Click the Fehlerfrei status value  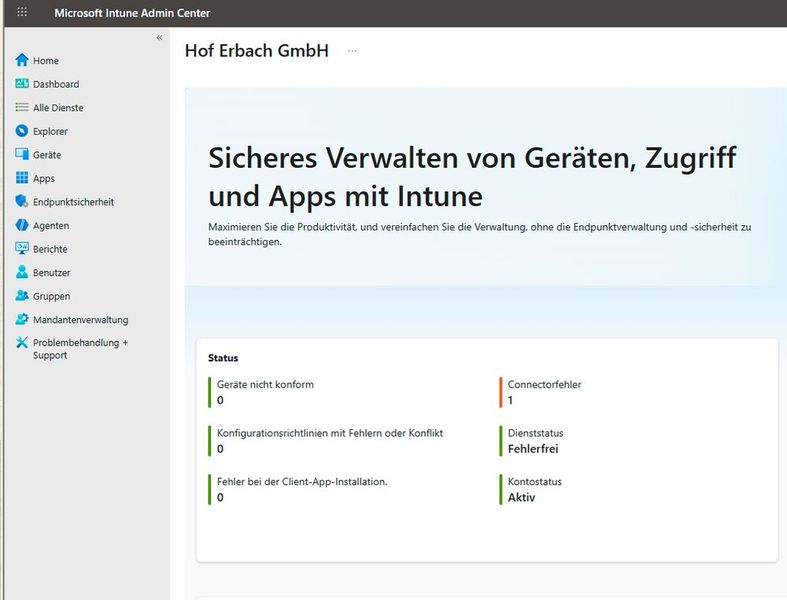pos(533,449)
